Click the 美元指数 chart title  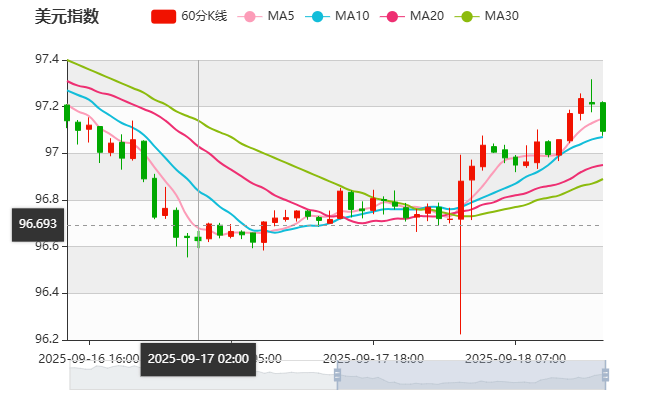67,16
